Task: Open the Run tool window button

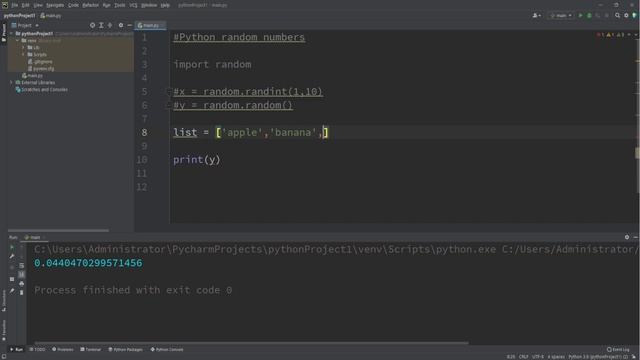Action: pyautogui.click(x=17, y=349)
